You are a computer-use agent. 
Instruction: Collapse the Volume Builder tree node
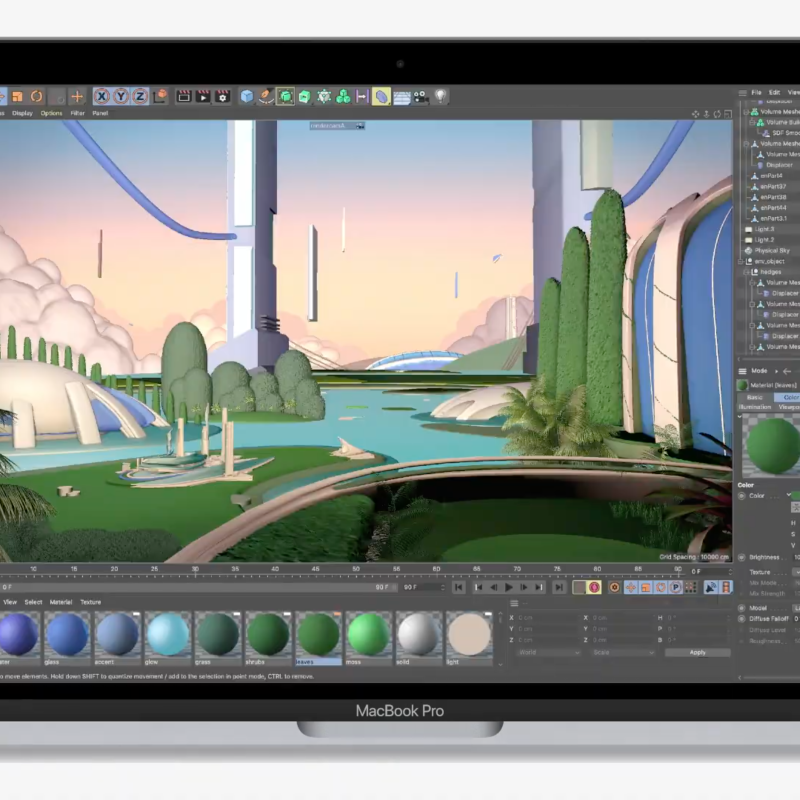[752, 123]
